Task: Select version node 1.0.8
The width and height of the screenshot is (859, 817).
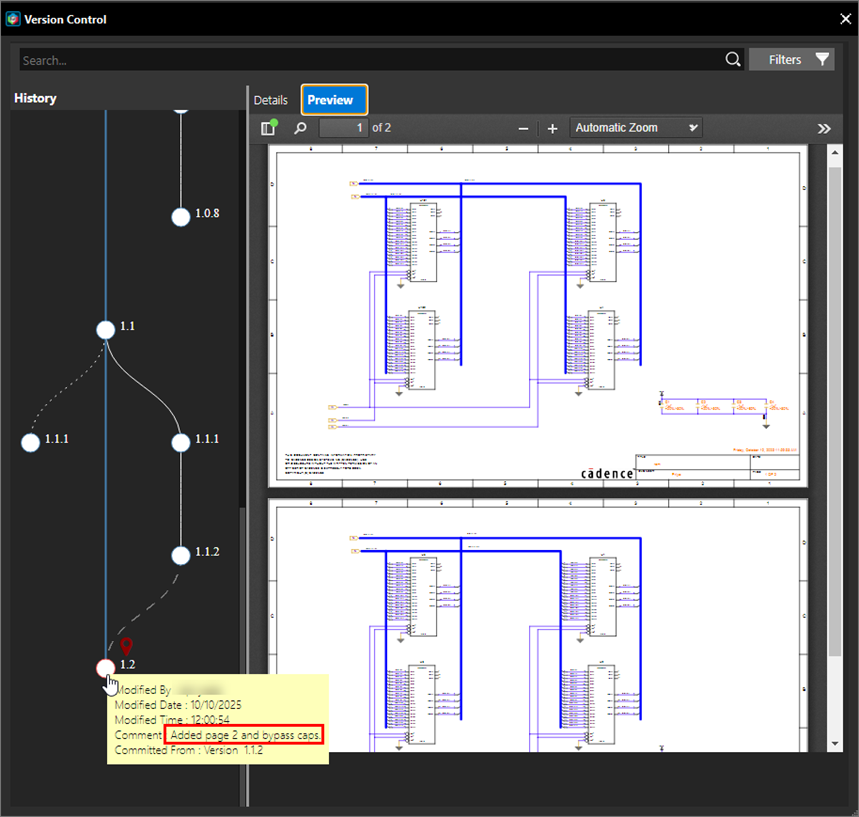Action: 180,217
